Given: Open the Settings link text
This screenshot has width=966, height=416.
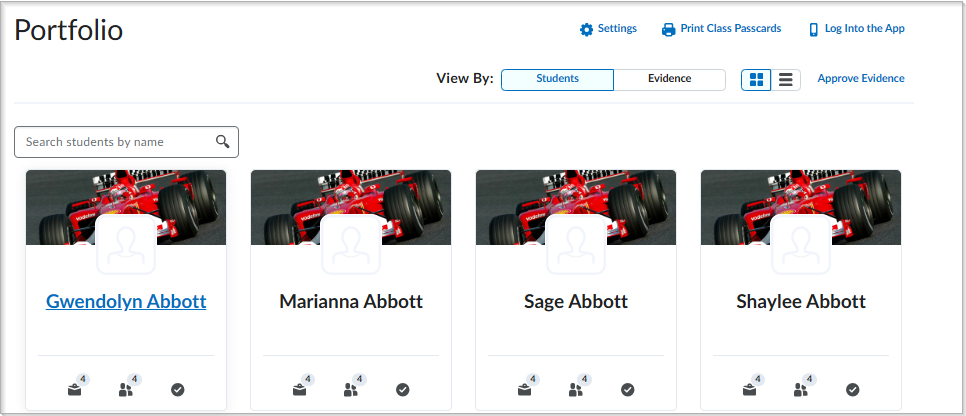Looking at the screenshot, I should pyautogui.click(x=617, y=28).
